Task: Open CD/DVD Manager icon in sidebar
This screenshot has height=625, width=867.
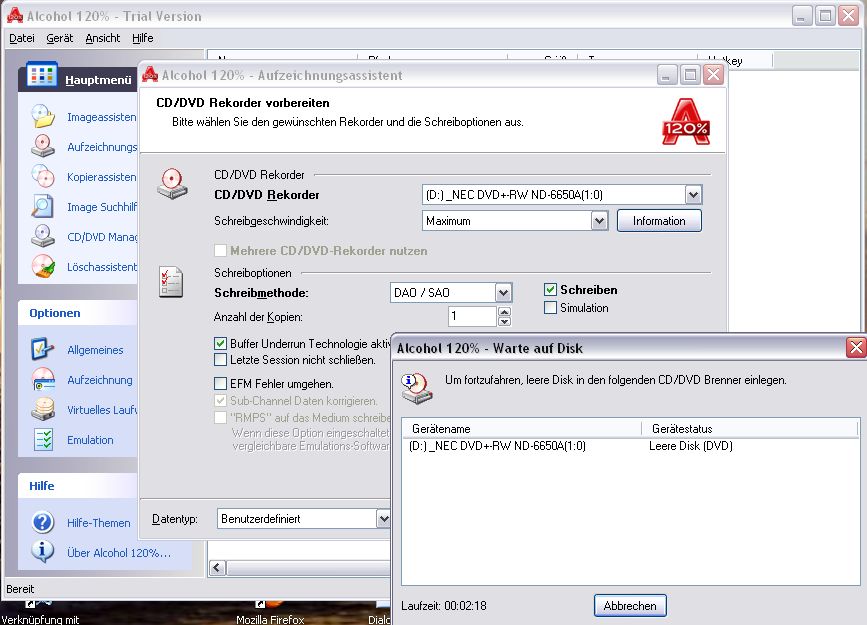Action: tap(43, 236)
